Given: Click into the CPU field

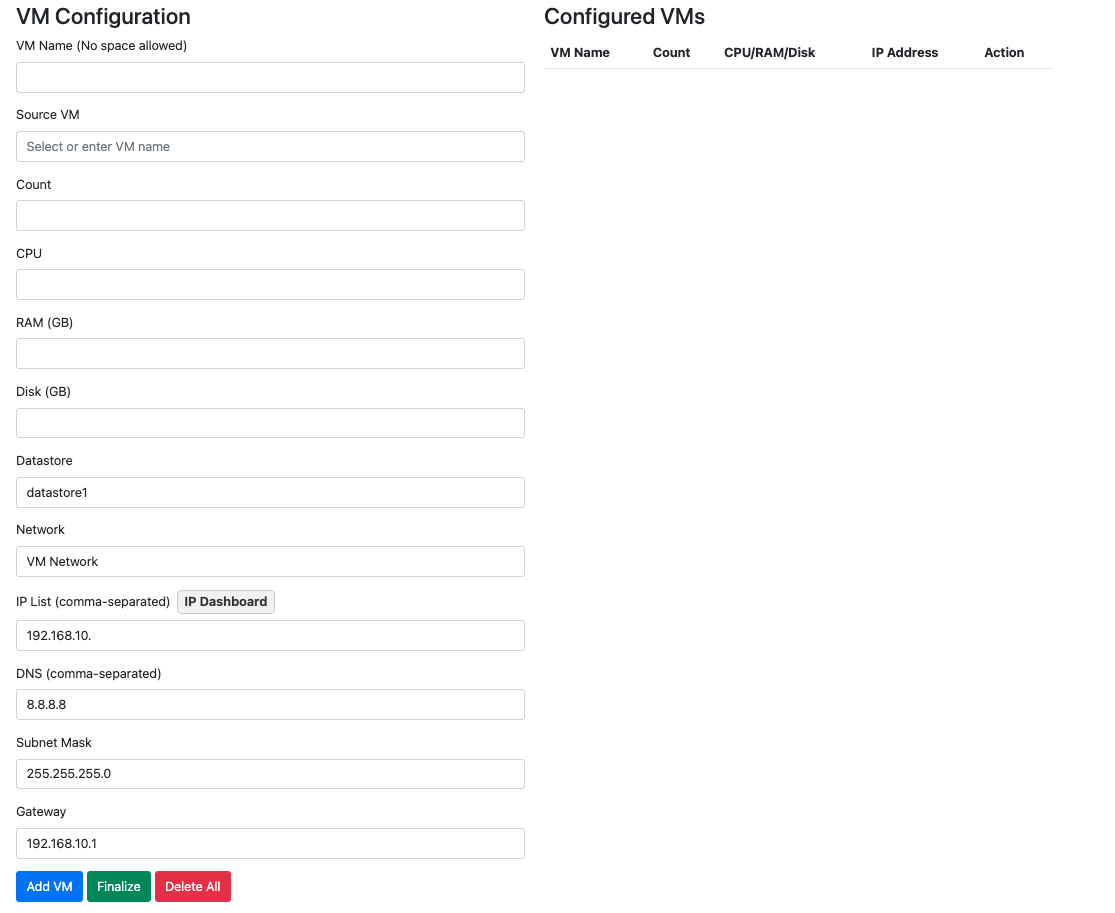Looking at the screenshot, I should click(270, 285).
